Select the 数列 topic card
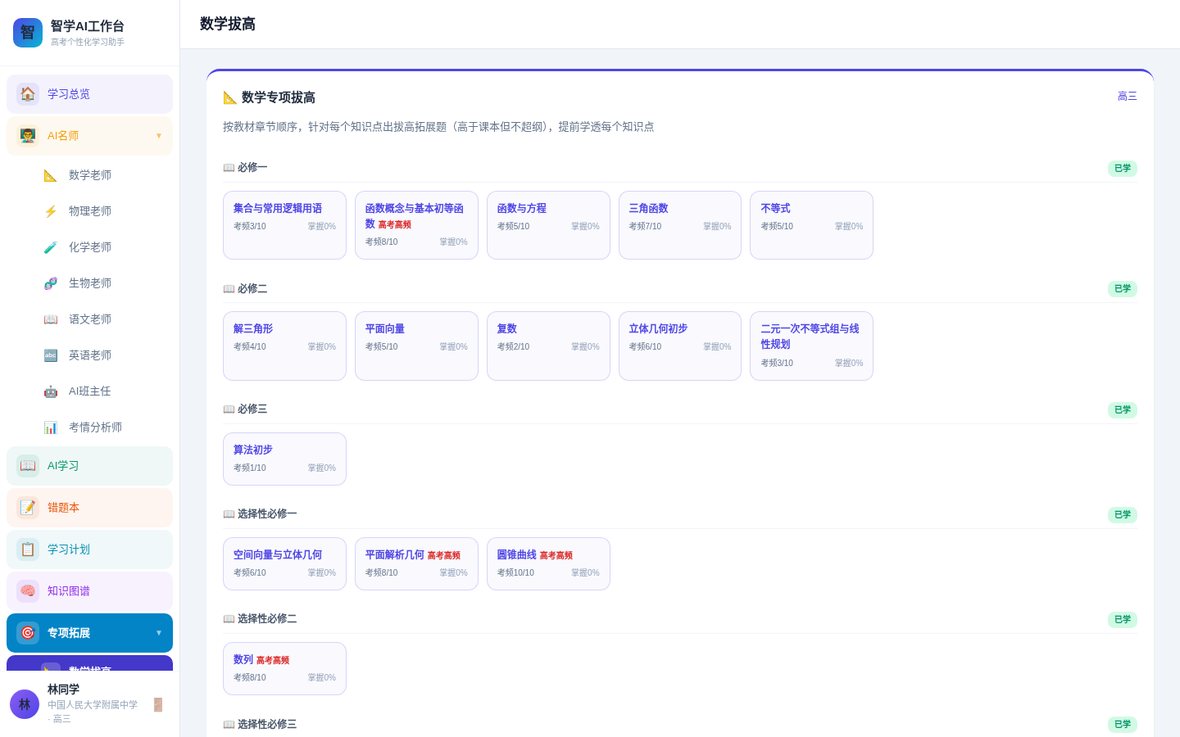 coord(284,668)
